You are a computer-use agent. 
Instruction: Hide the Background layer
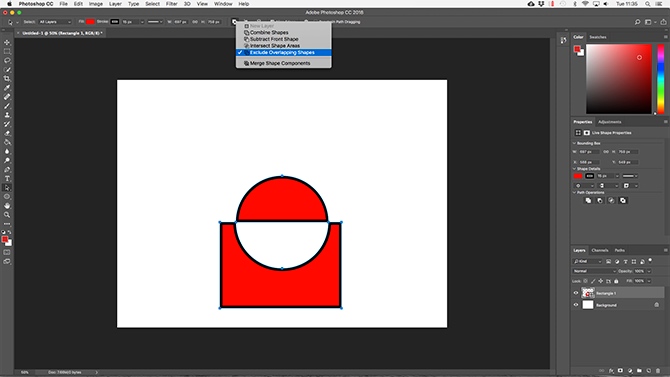[576, 305]
